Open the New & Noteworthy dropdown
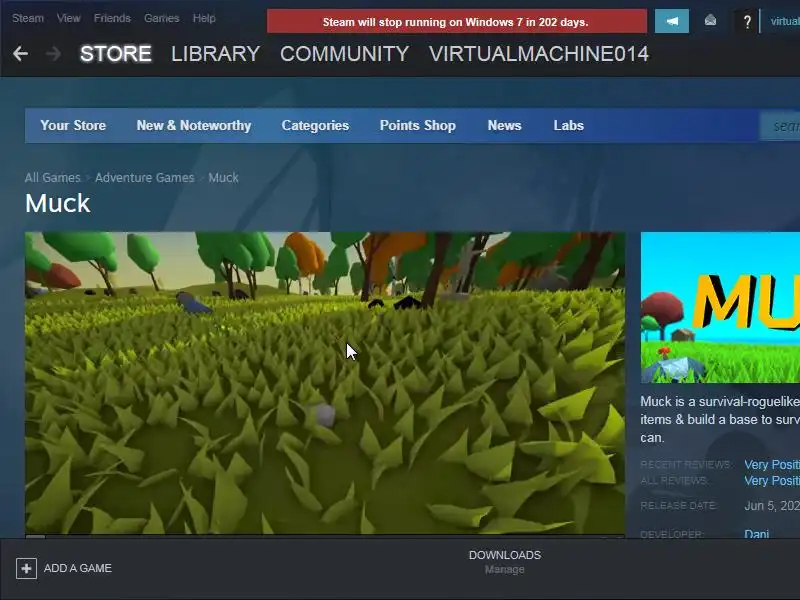Viewport: 800px width, 600px height. click(194, 126)
